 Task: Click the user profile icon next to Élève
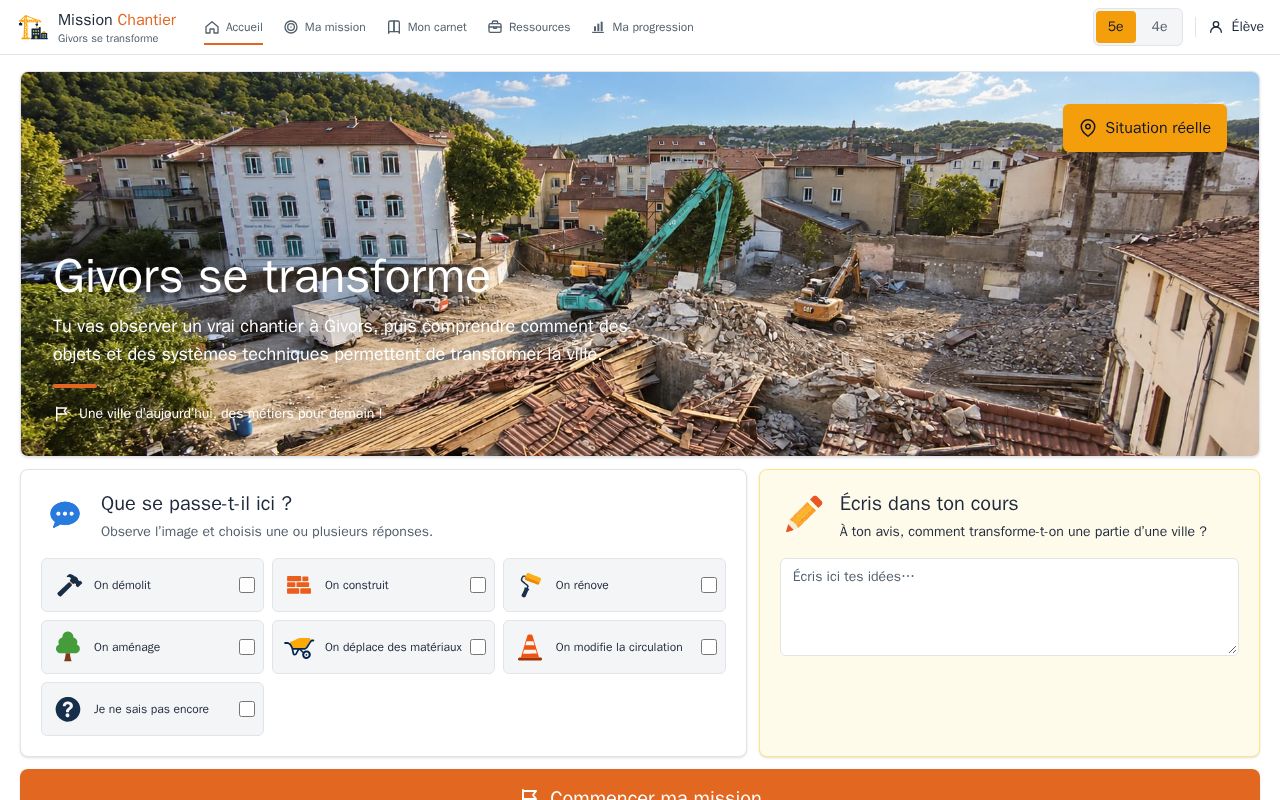[1216, 27]
